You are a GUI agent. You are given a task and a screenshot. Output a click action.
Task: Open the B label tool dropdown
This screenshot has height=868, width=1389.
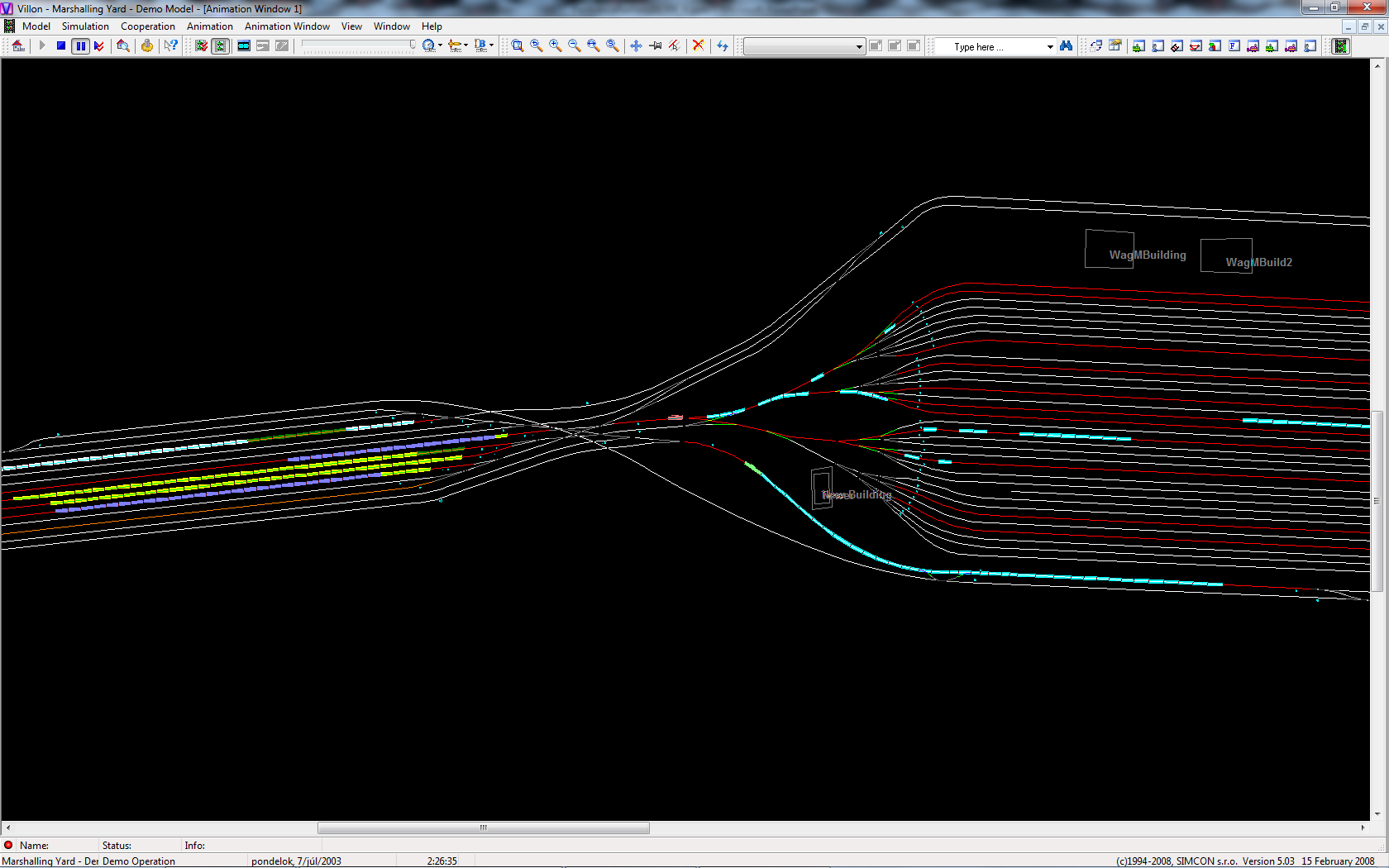pyautogui.click(x=491, y=46)
